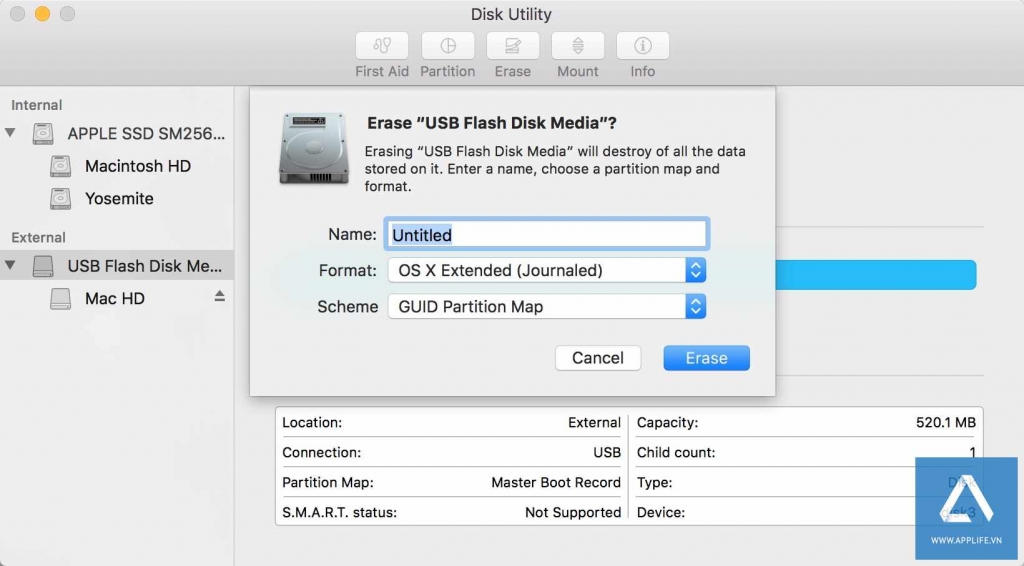Click the Info toolbar label
Image resolution: width=1024 pixels, height=566 pixels.
(x=643, y=71)
